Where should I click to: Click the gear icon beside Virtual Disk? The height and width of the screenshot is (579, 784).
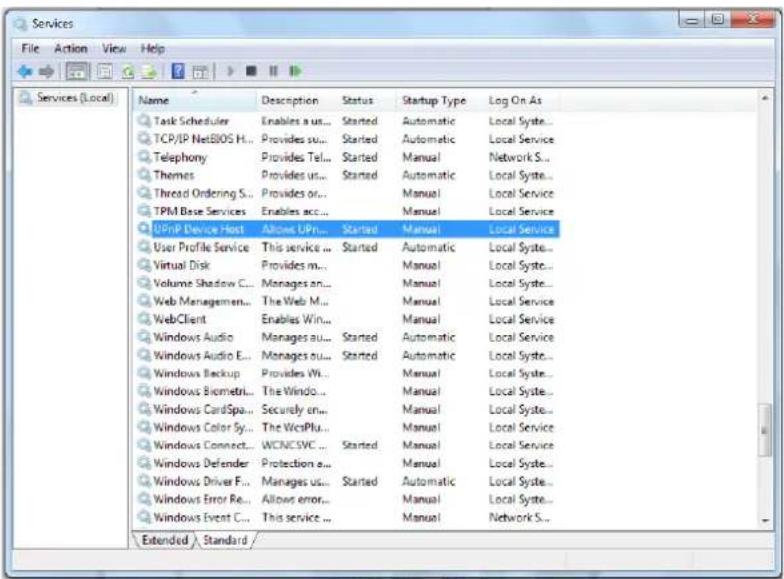click(144, 264)
